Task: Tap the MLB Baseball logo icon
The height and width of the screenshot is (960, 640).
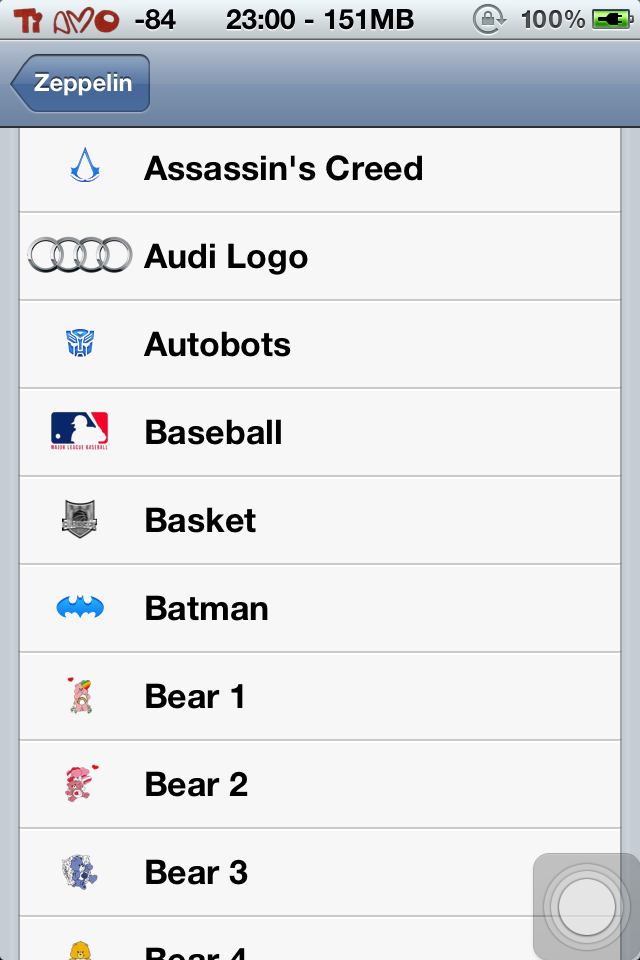Action: [x=80, y=431]
